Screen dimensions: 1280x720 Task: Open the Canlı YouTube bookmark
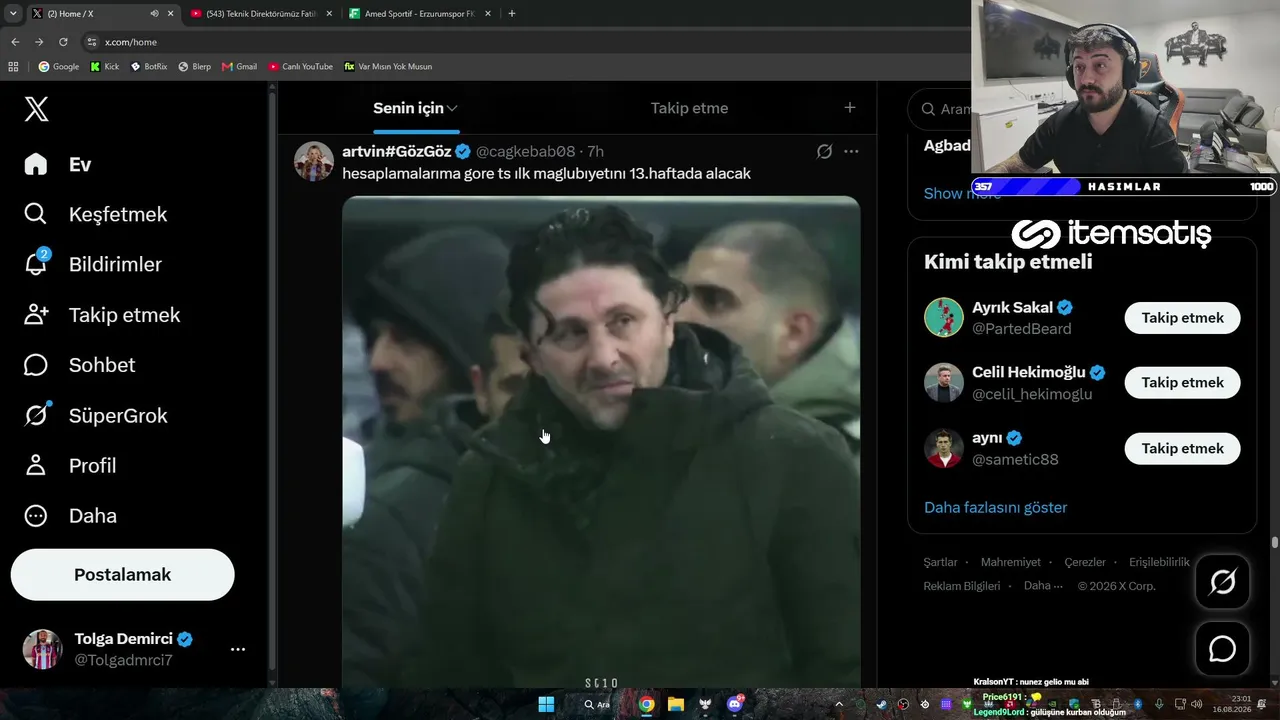300,67
